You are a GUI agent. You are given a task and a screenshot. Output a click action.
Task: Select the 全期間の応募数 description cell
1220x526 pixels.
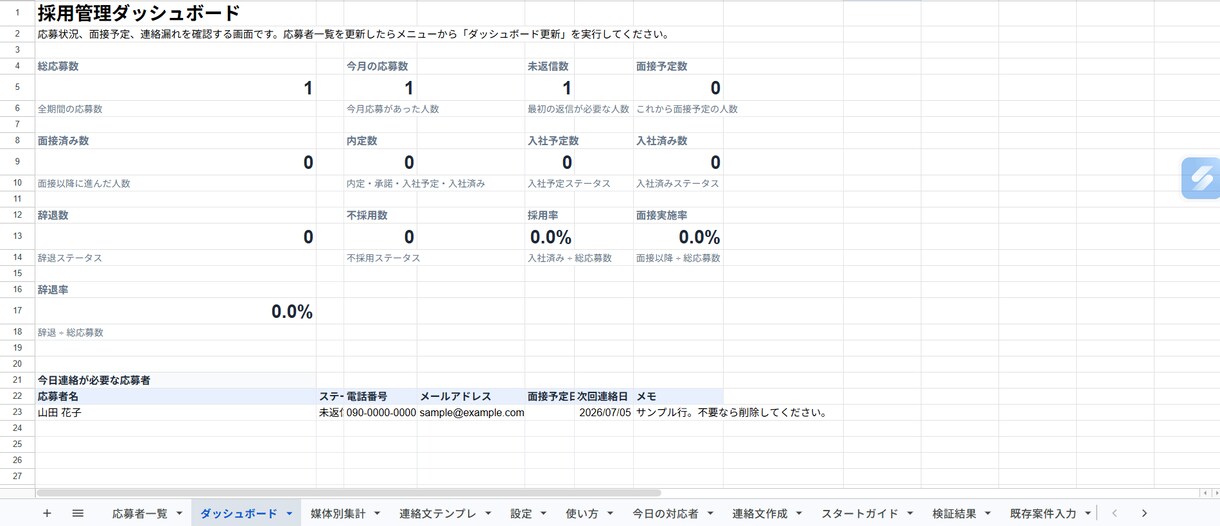click(x=175, y=108)
